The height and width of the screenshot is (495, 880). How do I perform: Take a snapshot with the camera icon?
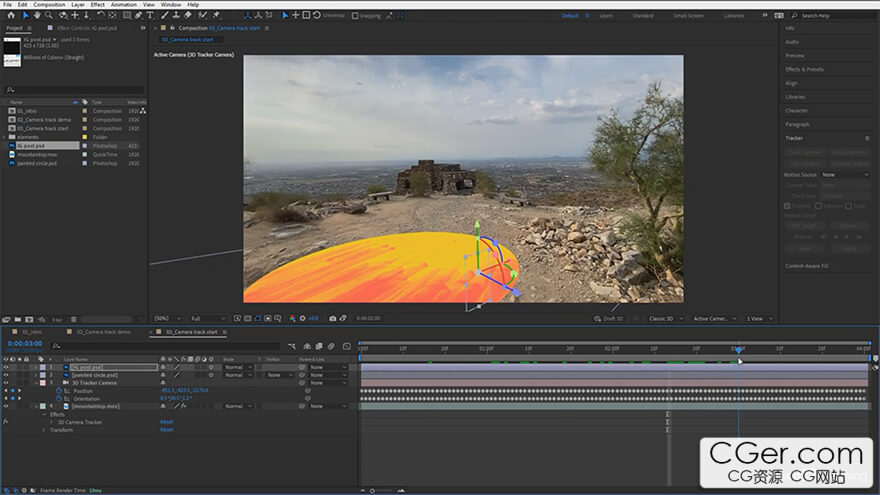click(x=332, y=318)
